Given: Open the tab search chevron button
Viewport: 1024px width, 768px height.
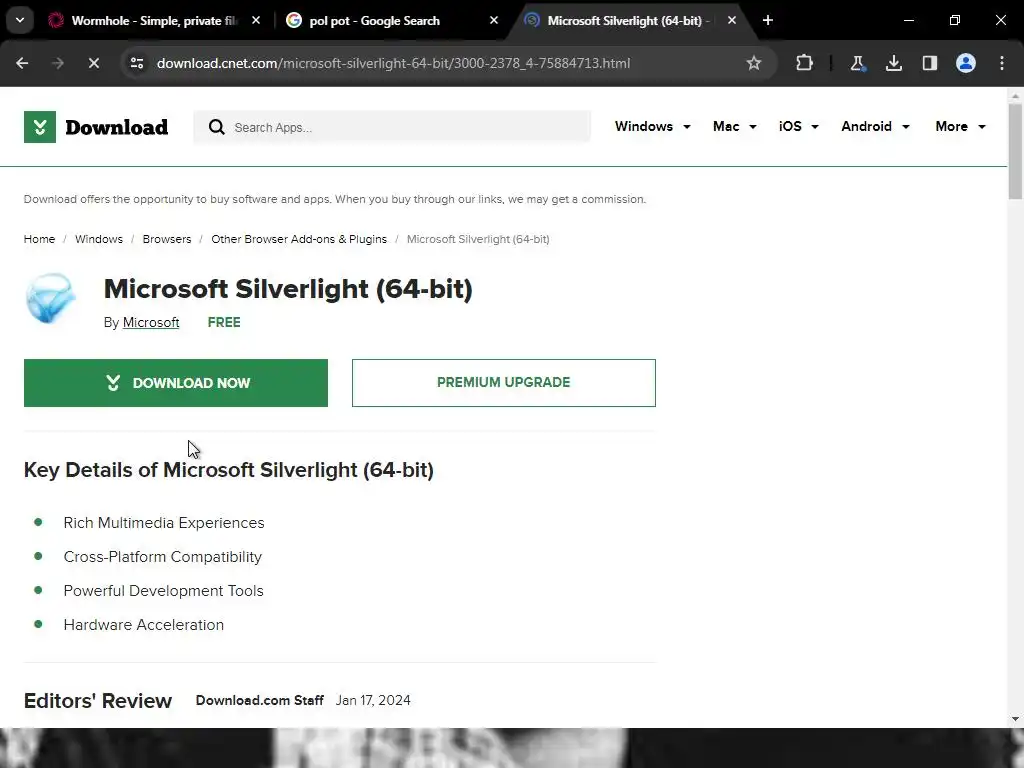Looking at the screenshot, I should click(x=20, y=20).
